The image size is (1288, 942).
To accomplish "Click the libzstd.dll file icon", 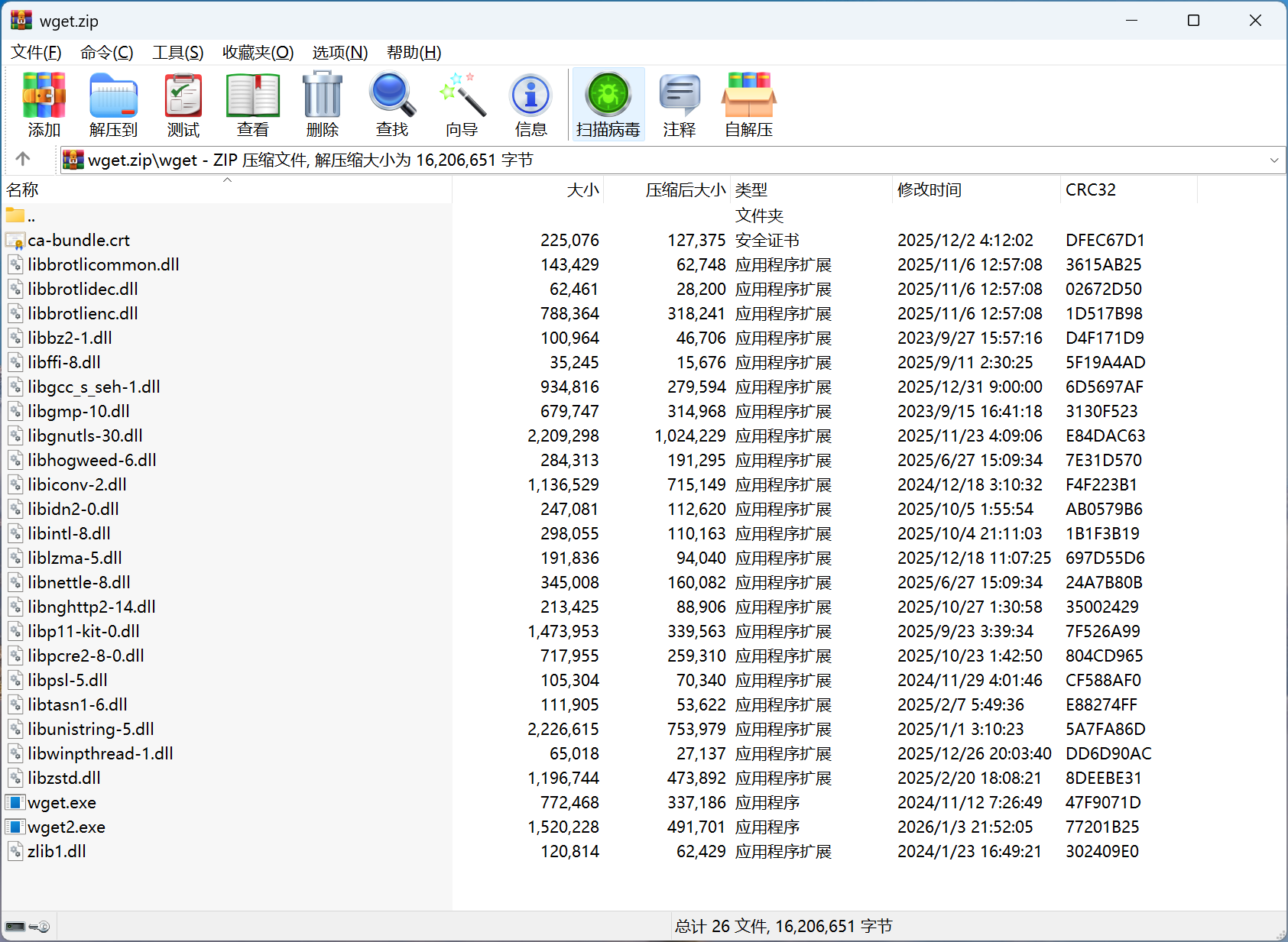I will click(15, 778).
